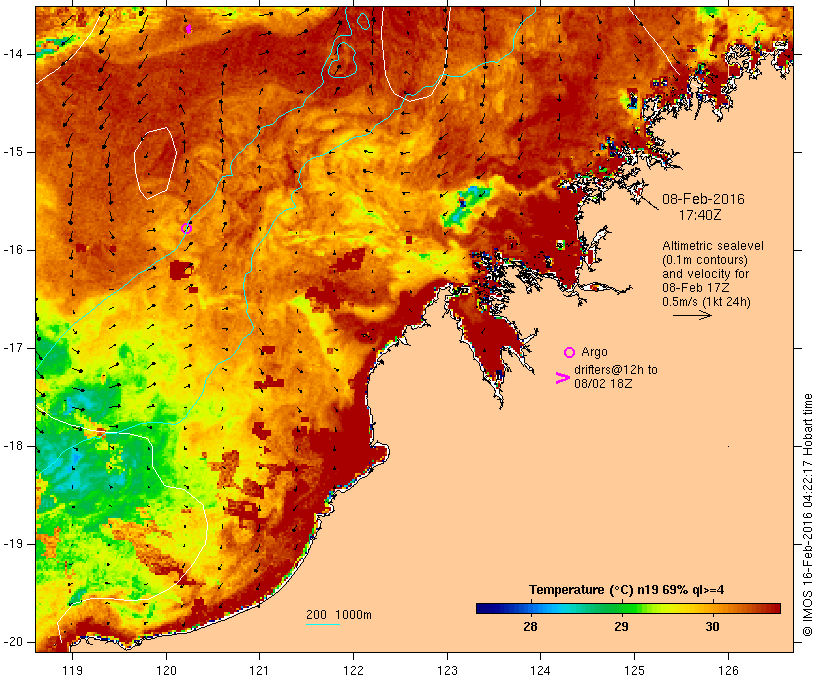Click the cyan 200 1000m isobath legend line
This screenshot has width=820, height=680.
pos(323,624)
